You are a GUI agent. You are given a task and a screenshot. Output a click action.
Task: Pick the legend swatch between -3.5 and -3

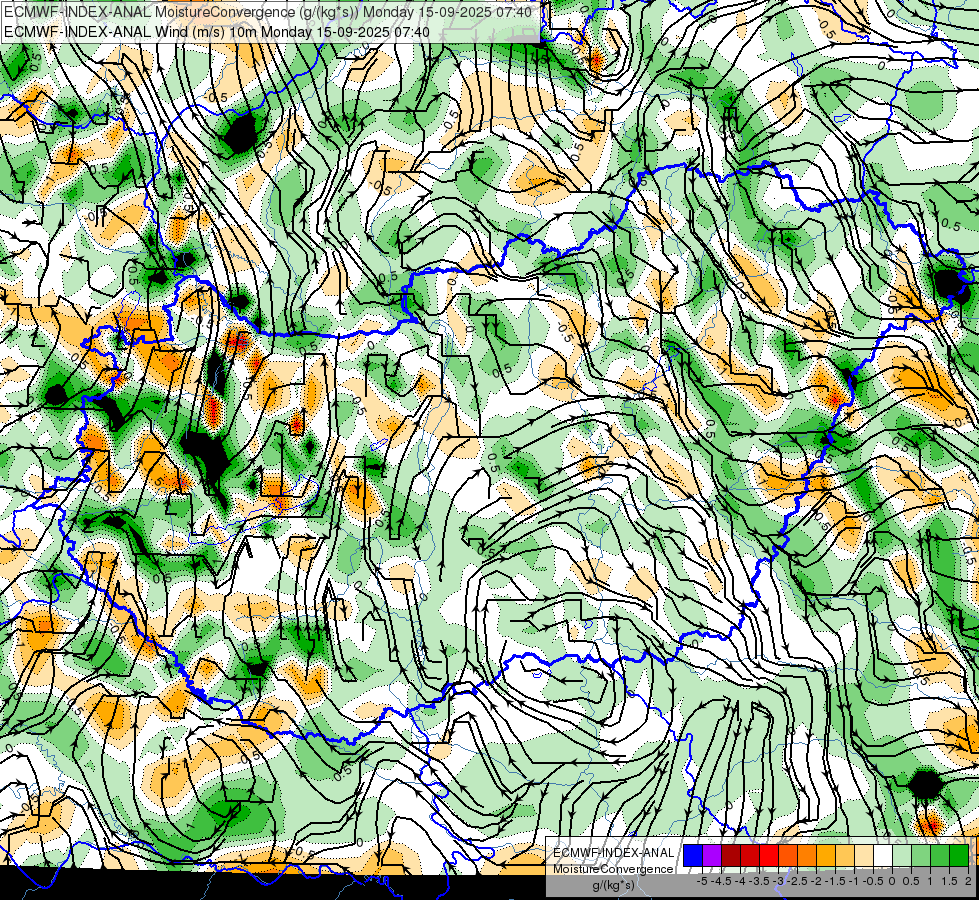click(x=769, y=856)
